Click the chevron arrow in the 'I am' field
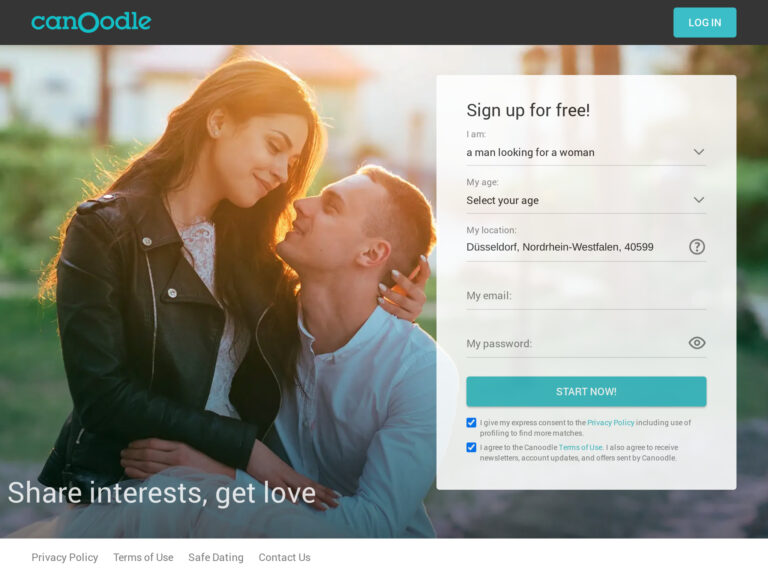This screenshot has width=768, height=576. pos(699,152)
